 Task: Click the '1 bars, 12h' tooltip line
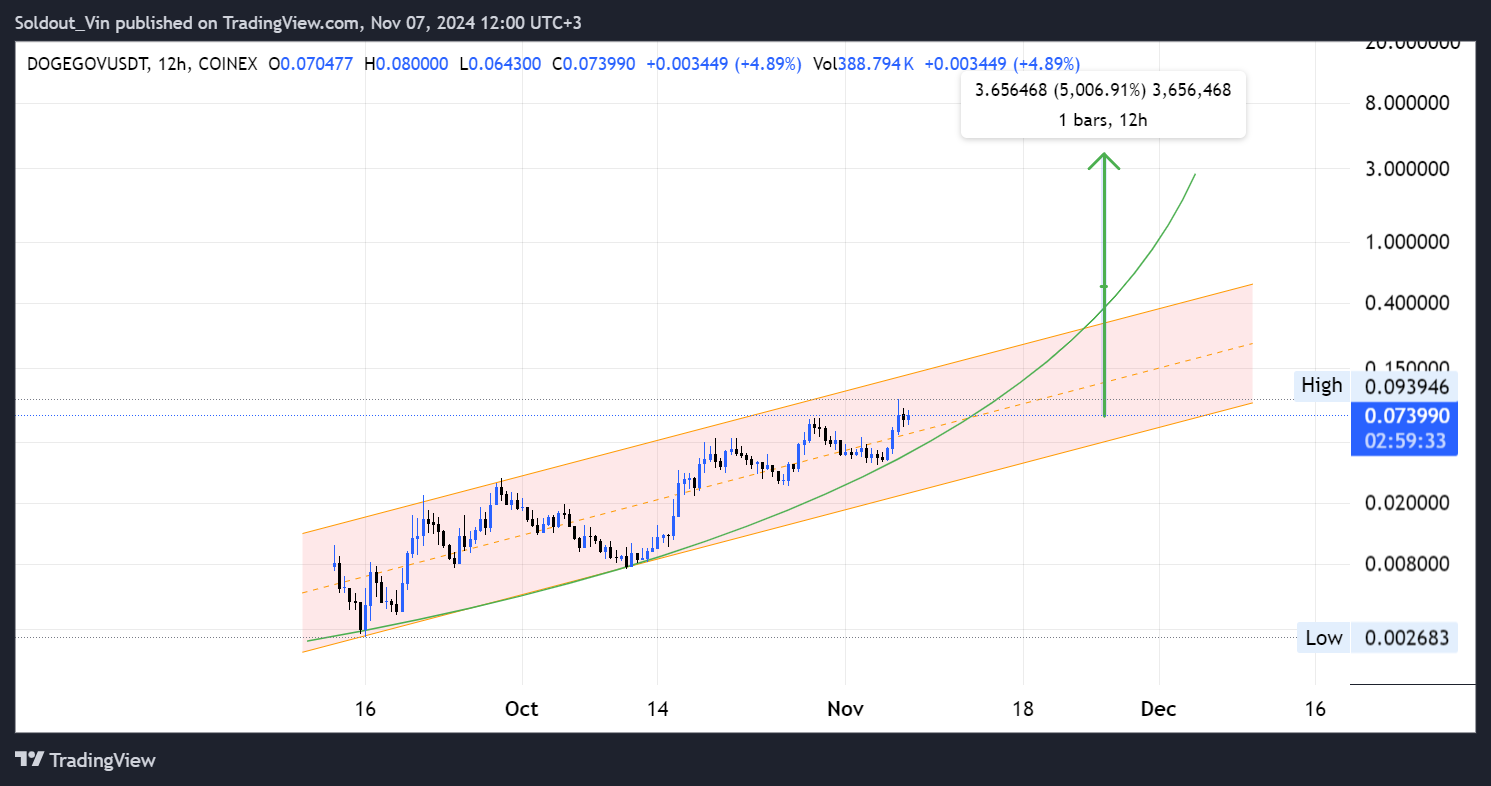[1103, 120]
